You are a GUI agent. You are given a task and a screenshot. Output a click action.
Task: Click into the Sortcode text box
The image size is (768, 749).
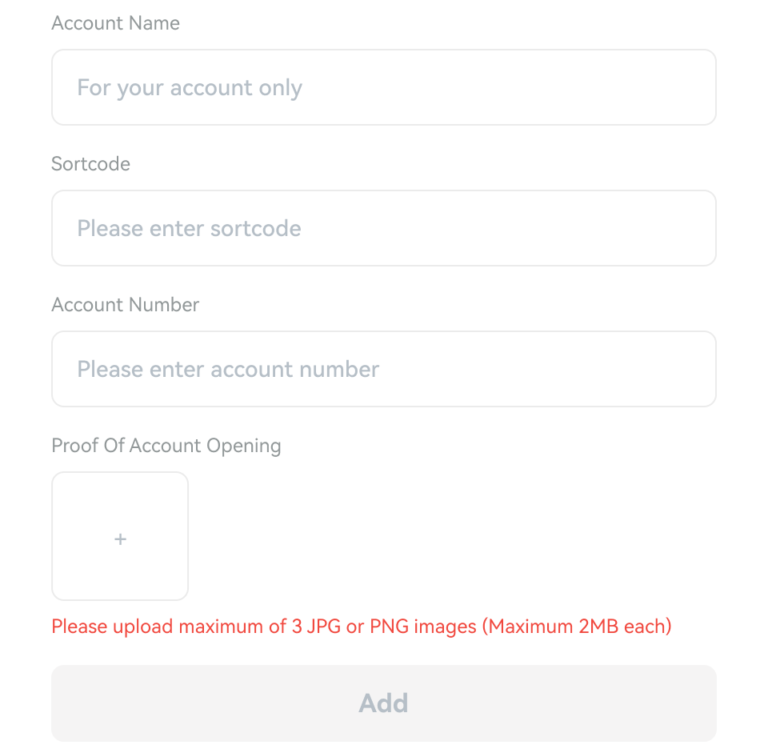point(384,229)
